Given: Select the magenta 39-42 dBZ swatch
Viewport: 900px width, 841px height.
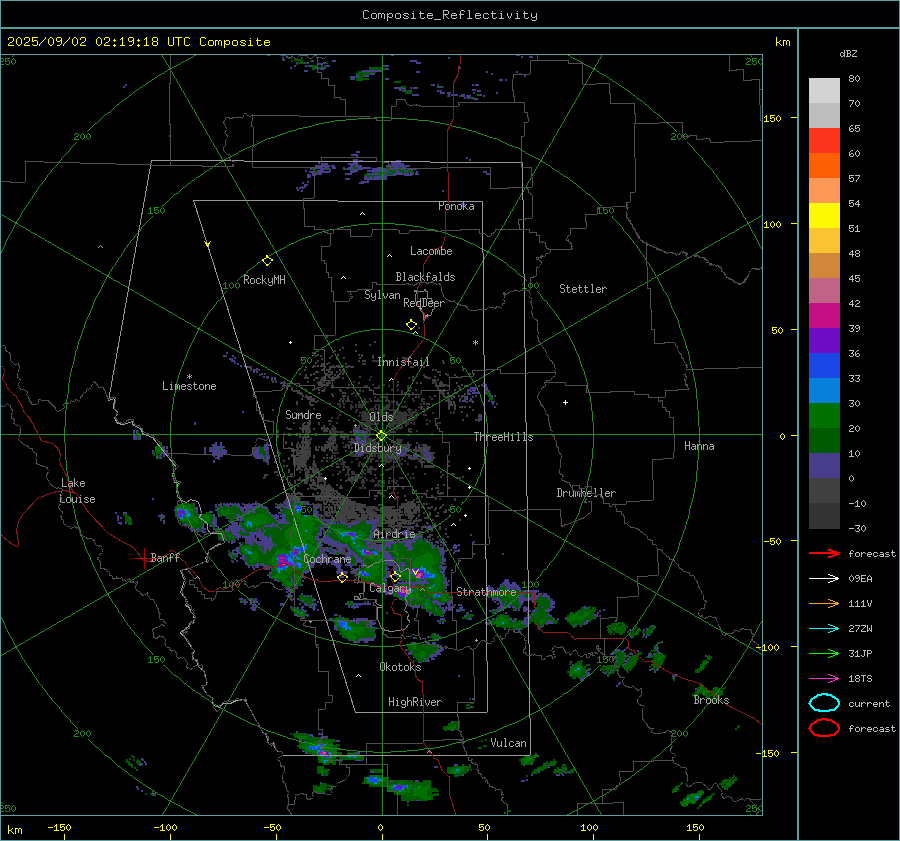Looking at the screenshot, I should [824, 316].
